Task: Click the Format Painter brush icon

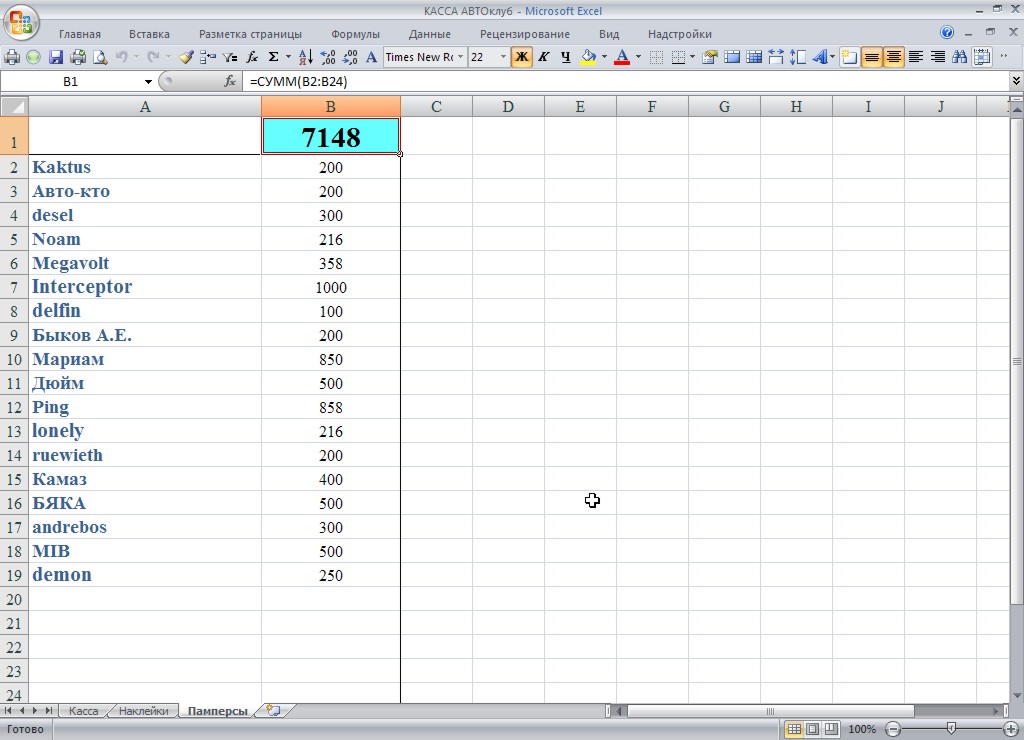Action: 186,57
